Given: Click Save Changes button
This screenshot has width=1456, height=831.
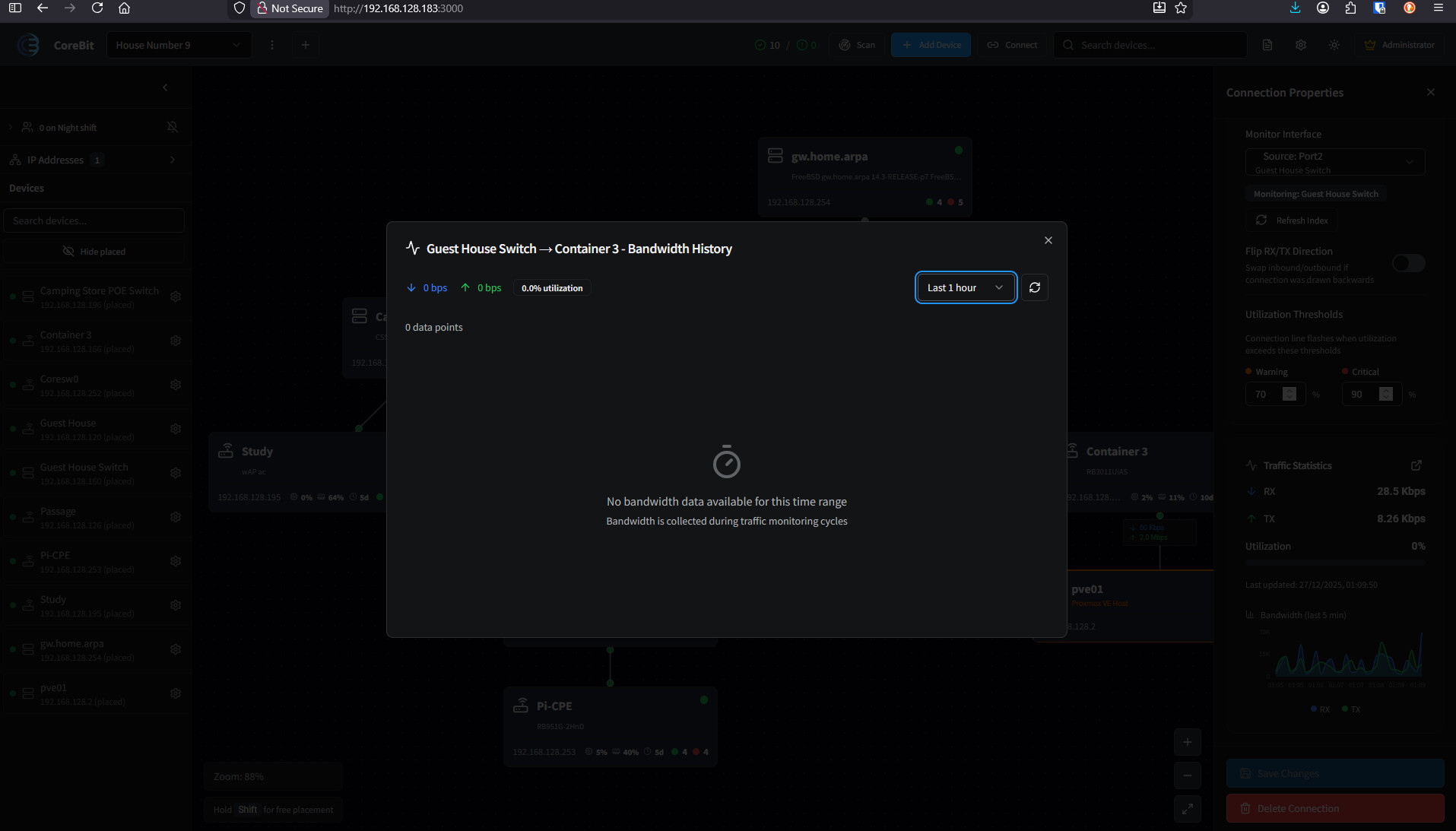Looking at the screenshot, I should [x=1335, y=773].
